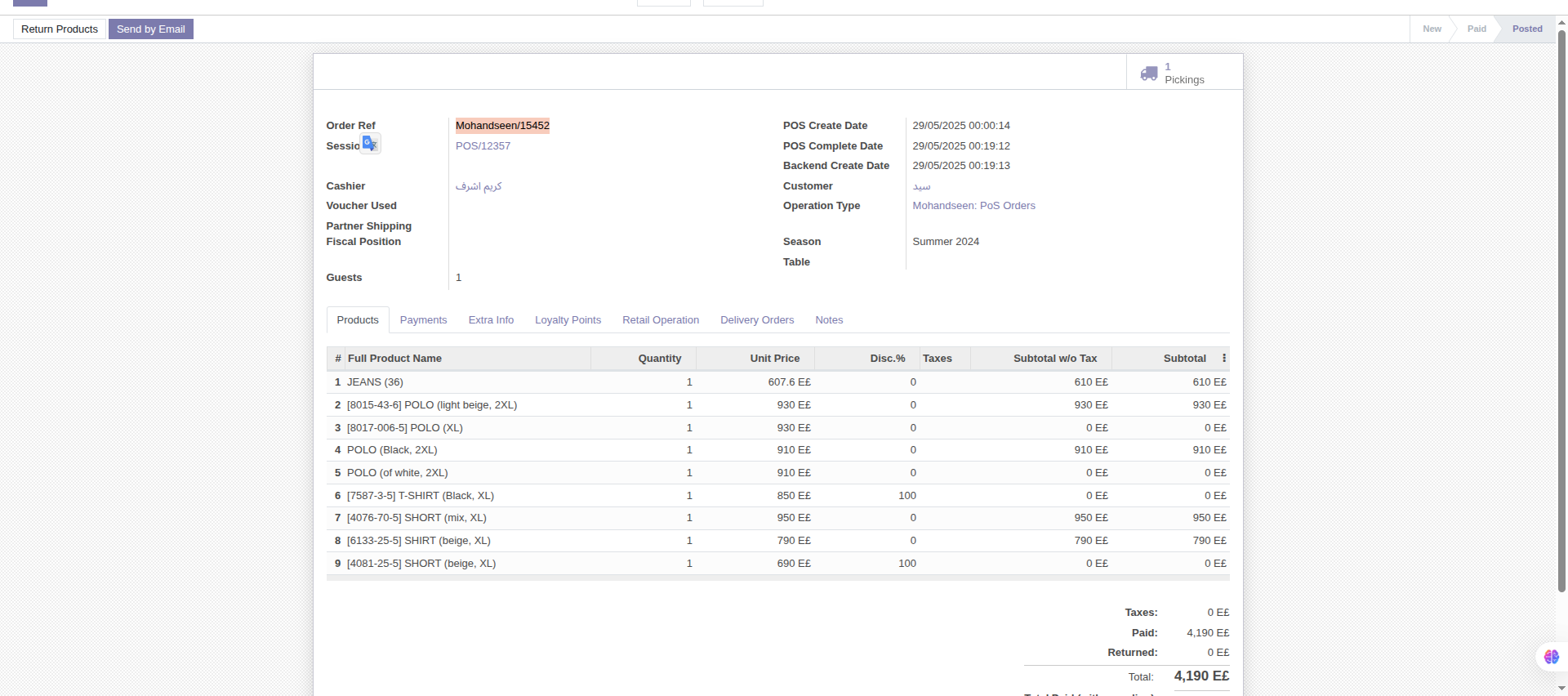
Task: Click the page vertical scrollbar
Action: [1561, 310]
